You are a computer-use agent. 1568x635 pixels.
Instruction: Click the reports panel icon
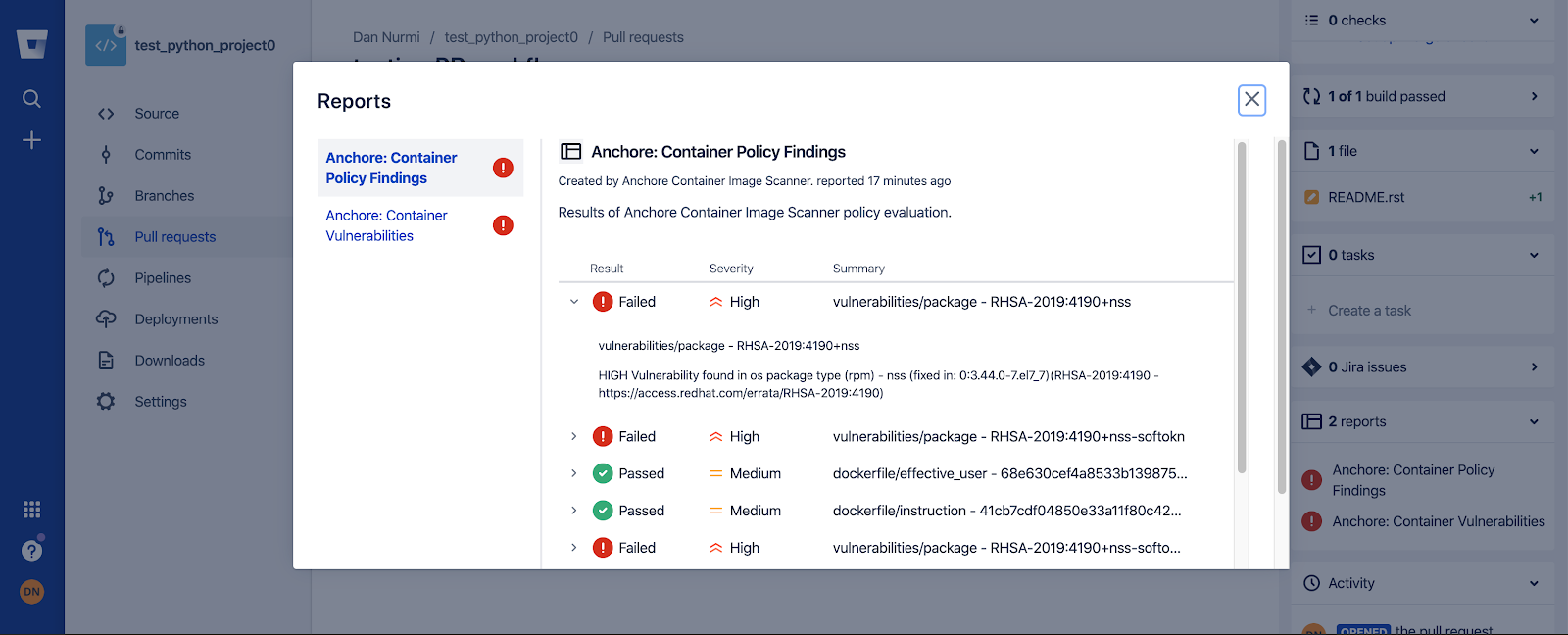click(1311, 422)
